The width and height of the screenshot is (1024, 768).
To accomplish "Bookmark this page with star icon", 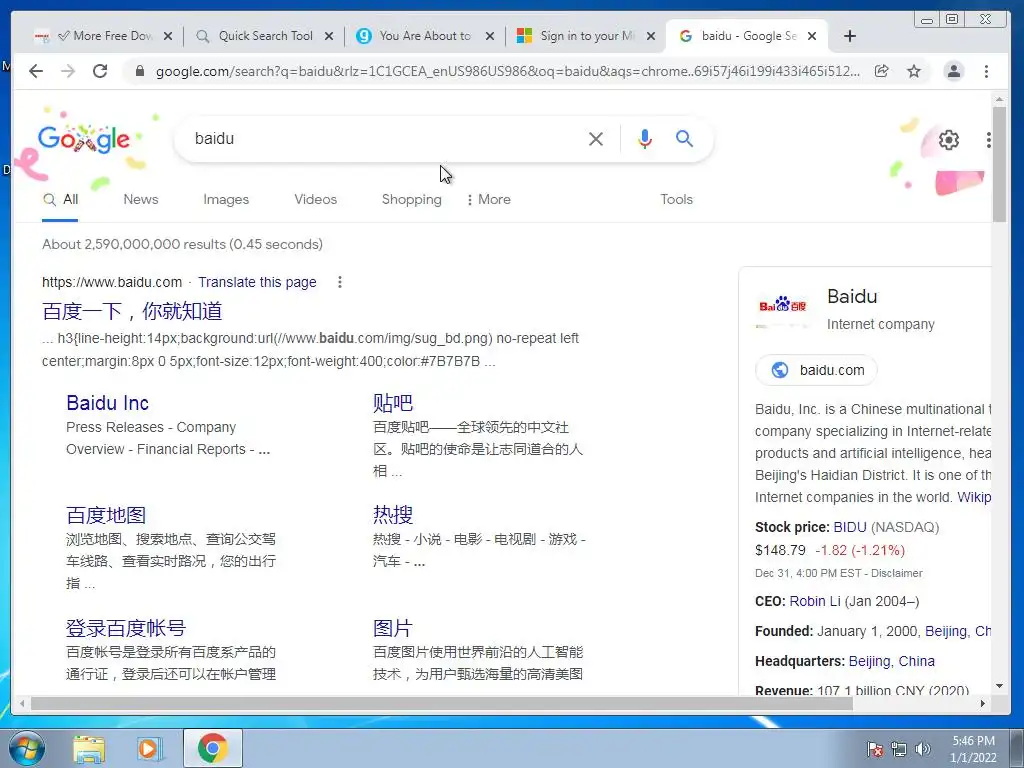I will (x=914, y=71).
